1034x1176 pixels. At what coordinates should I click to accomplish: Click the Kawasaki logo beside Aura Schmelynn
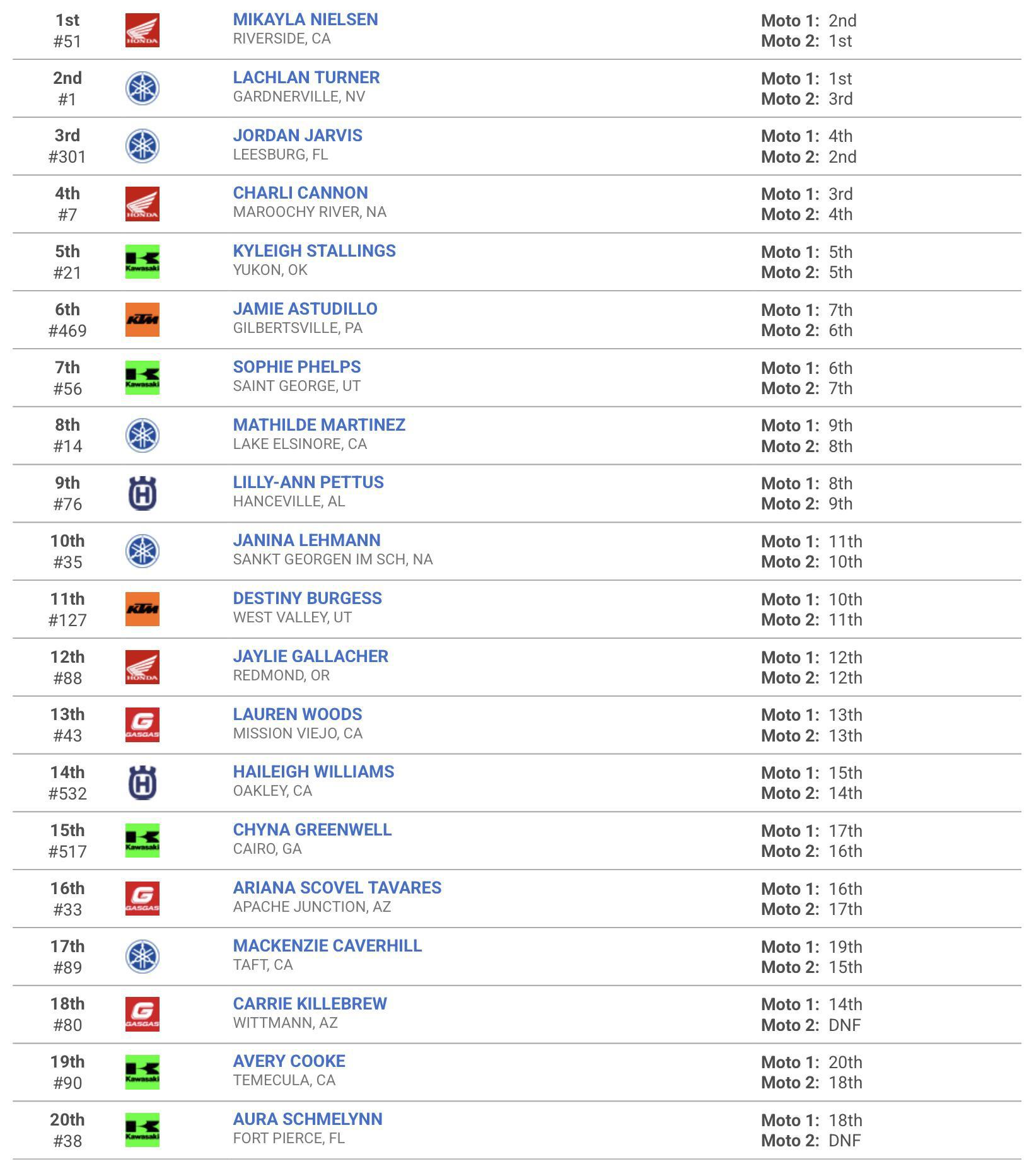tap(142, 1130)
